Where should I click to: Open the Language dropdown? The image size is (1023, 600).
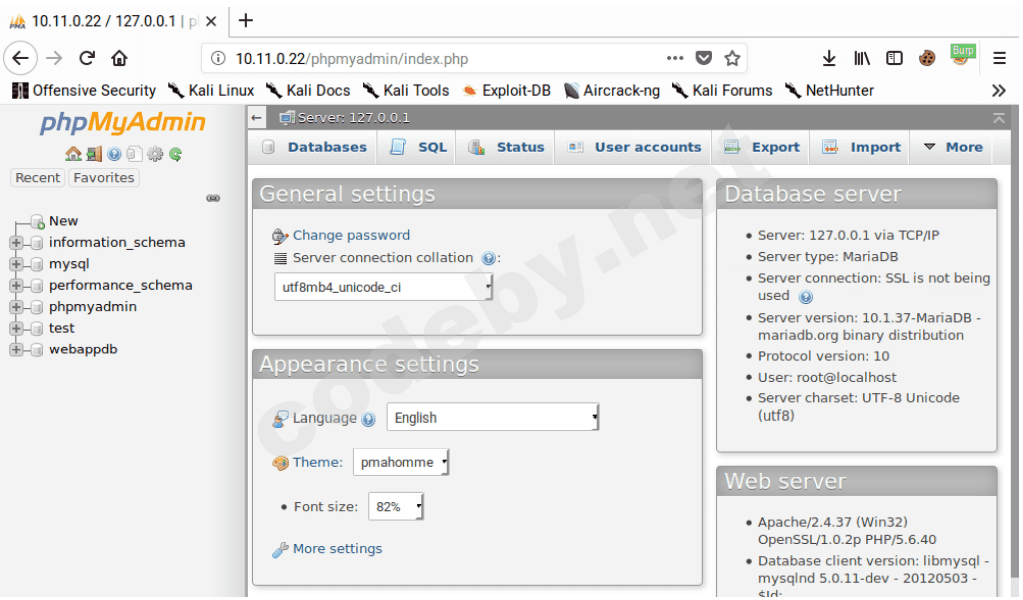[493, 417]
